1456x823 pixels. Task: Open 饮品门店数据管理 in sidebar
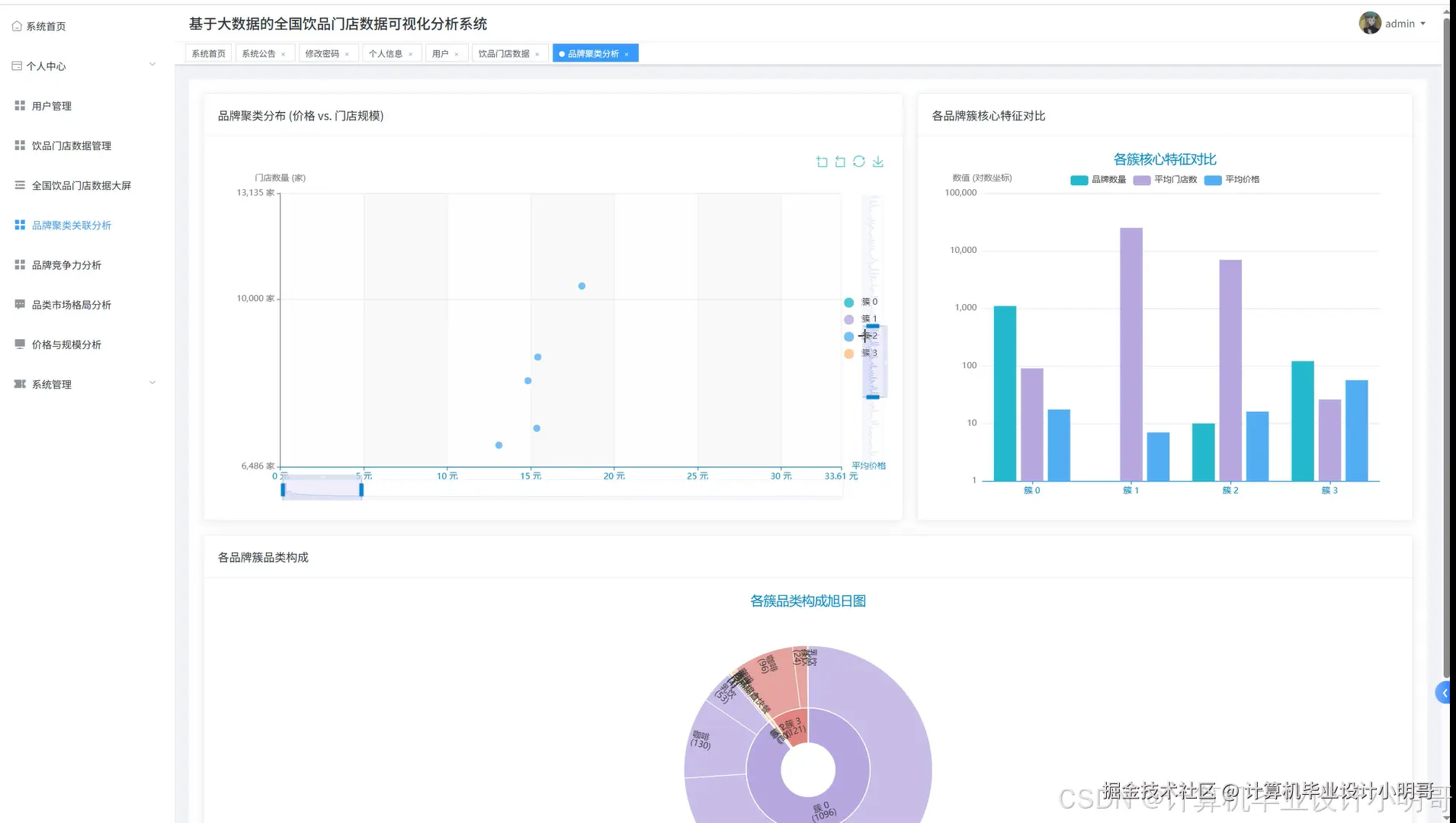click(x=72, y=146)
